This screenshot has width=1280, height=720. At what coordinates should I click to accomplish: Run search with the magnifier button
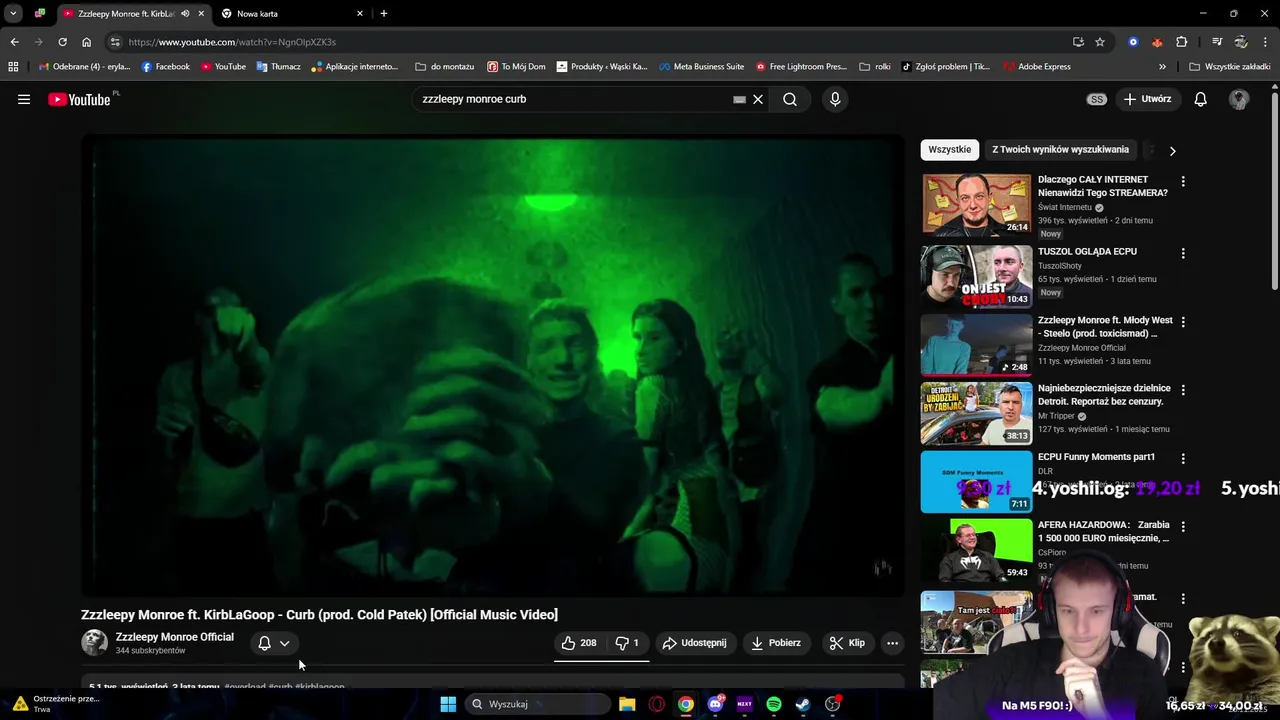790,99
